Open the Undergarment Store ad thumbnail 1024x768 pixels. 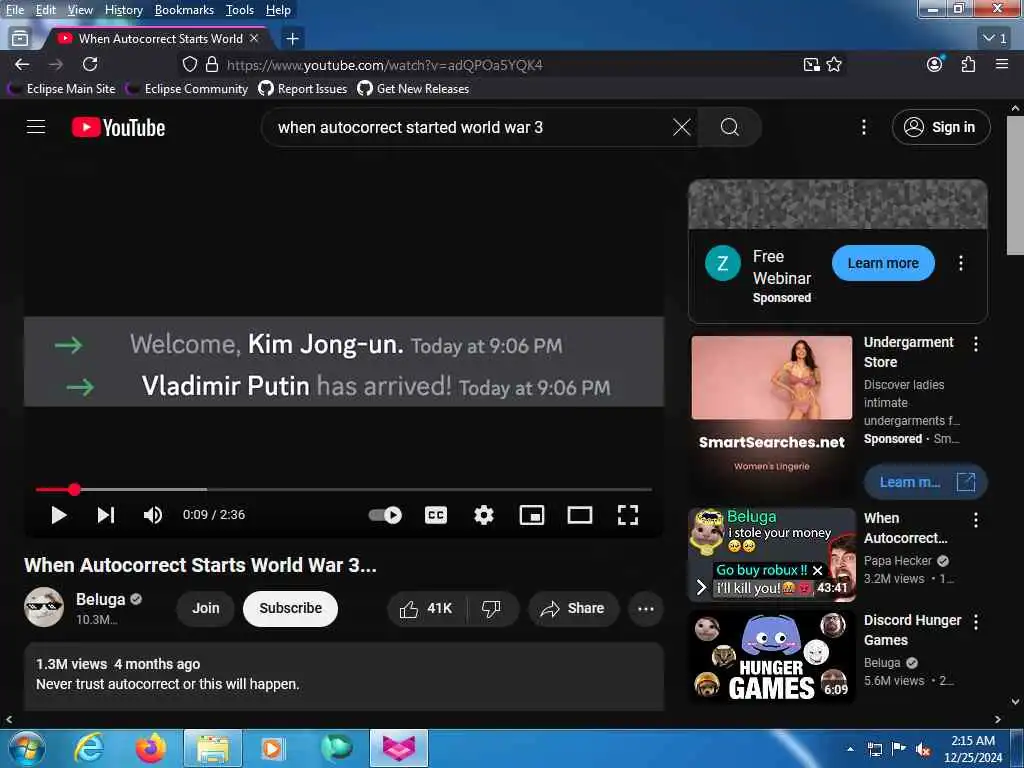(x=772, y=417)
